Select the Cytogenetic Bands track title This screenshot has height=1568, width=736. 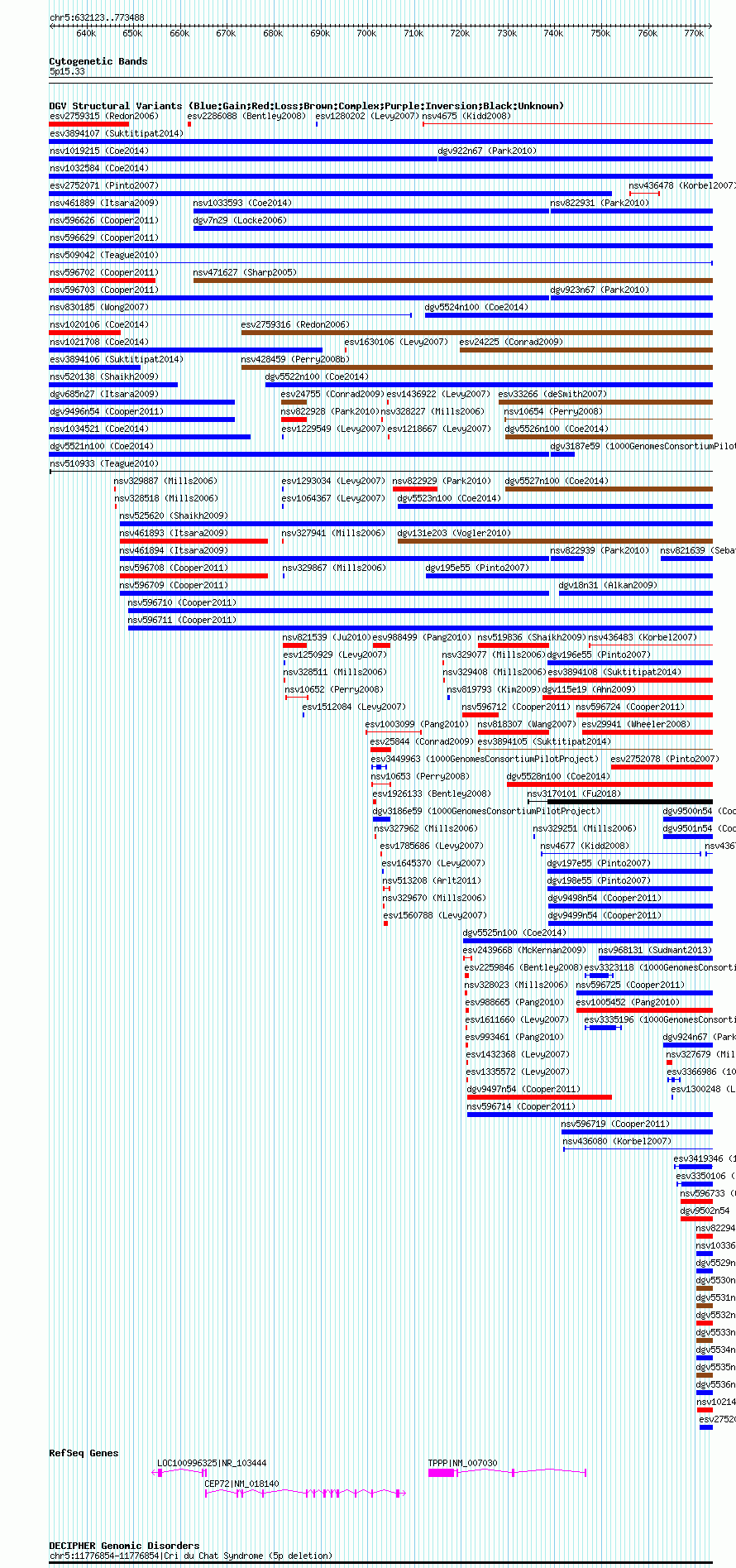98,61
